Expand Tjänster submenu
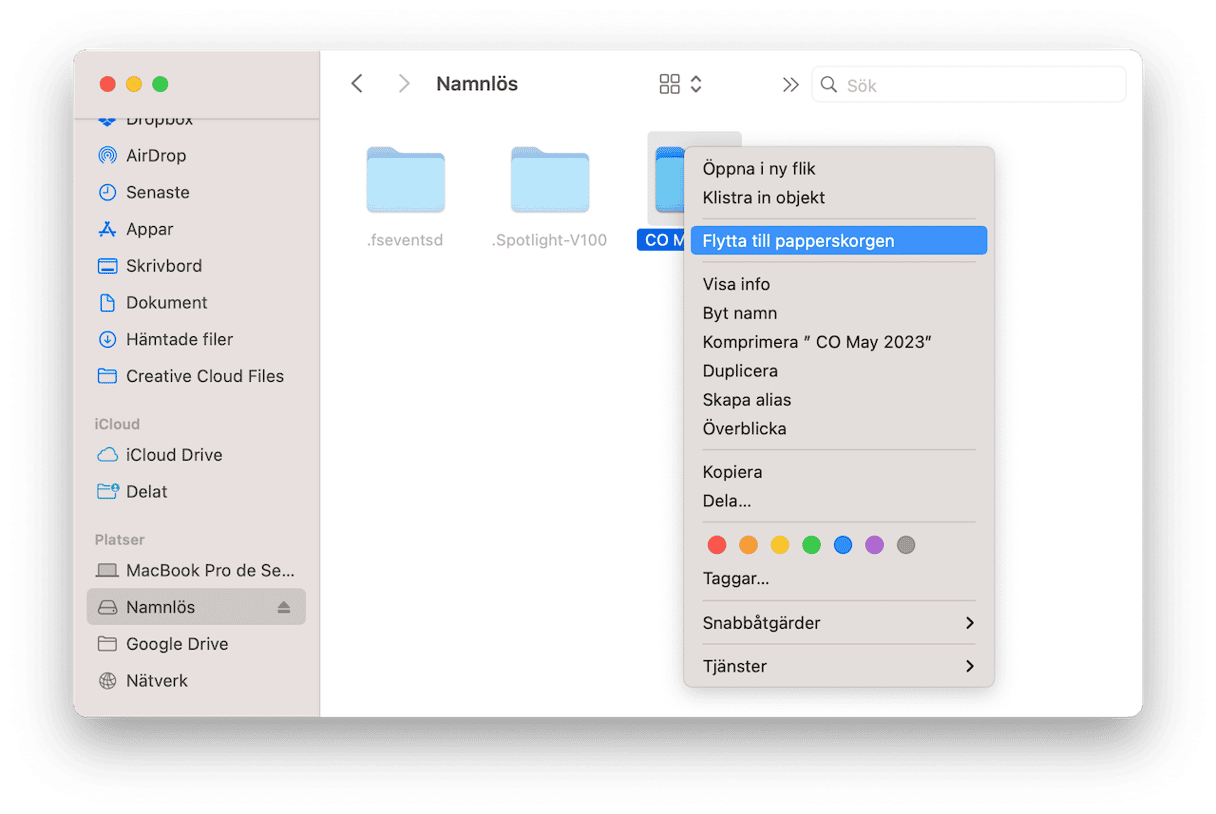This screenshot has width=1216, height=814. click(838, 666)
